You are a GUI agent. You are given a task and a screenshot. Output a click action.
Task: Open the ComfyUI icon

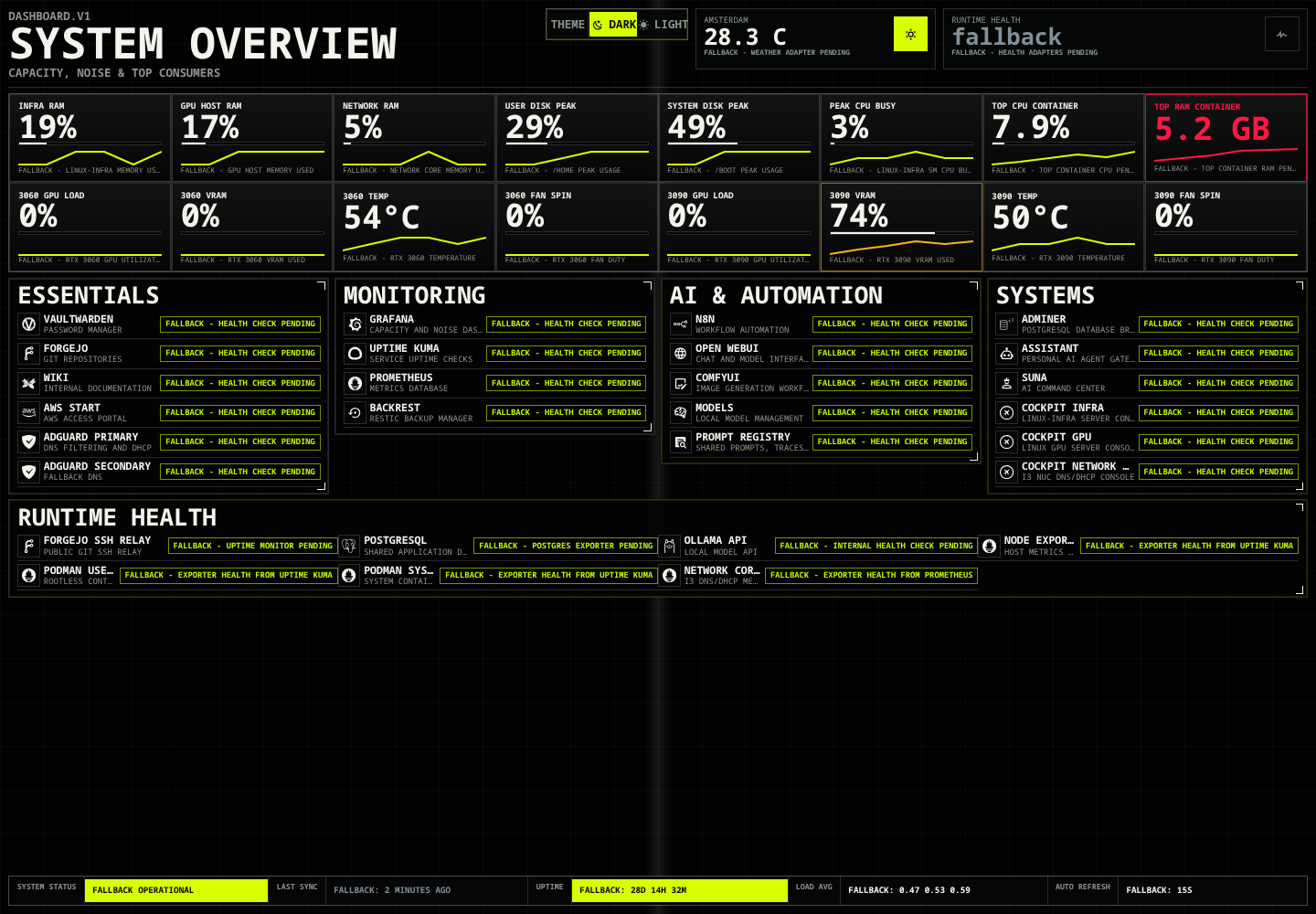click(x=680, y=383)
